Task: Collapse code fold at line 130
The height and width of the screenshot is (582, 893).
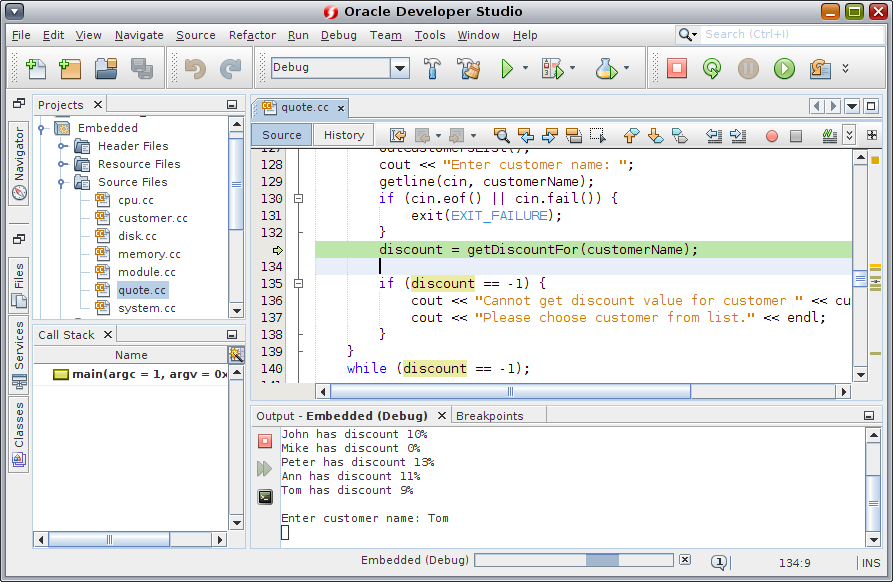Action: click(298, 199)
